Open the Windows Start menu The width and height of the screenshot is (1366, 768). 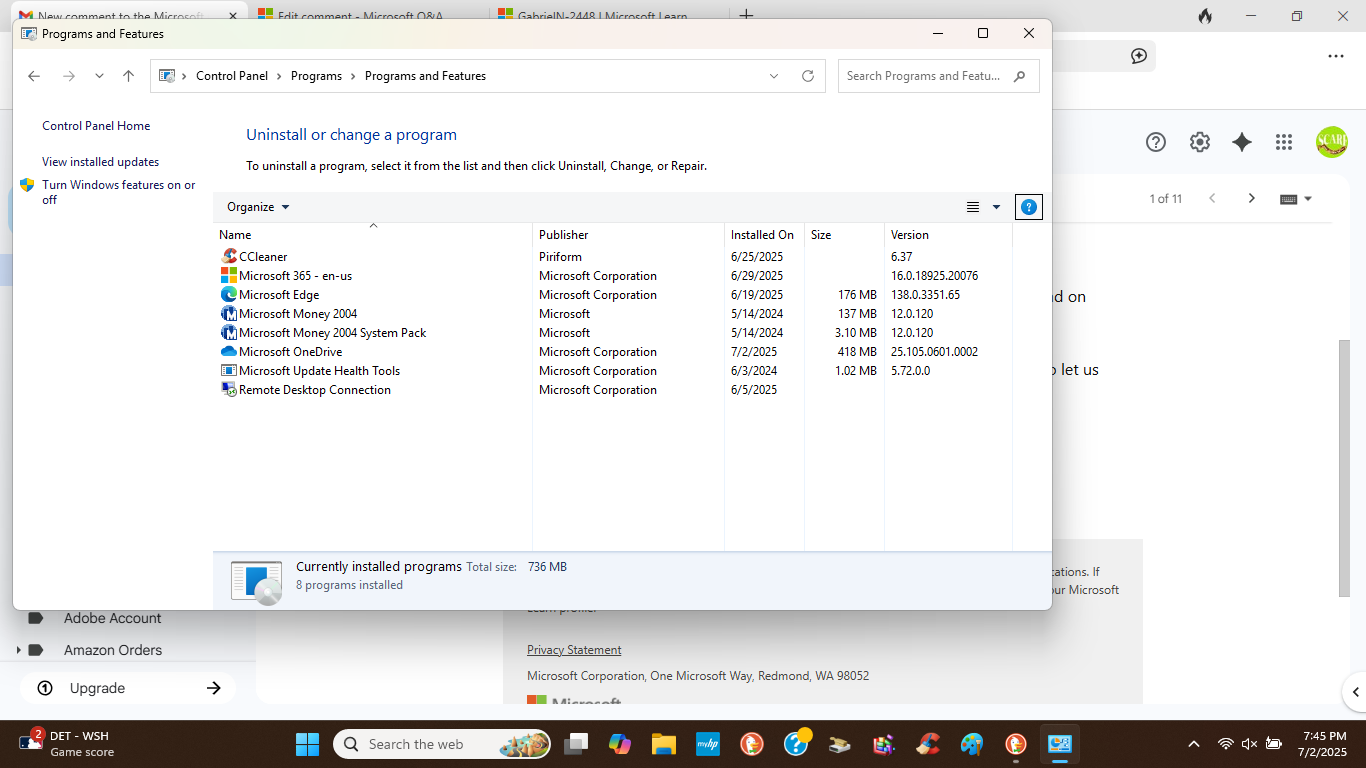click(307, 744)
